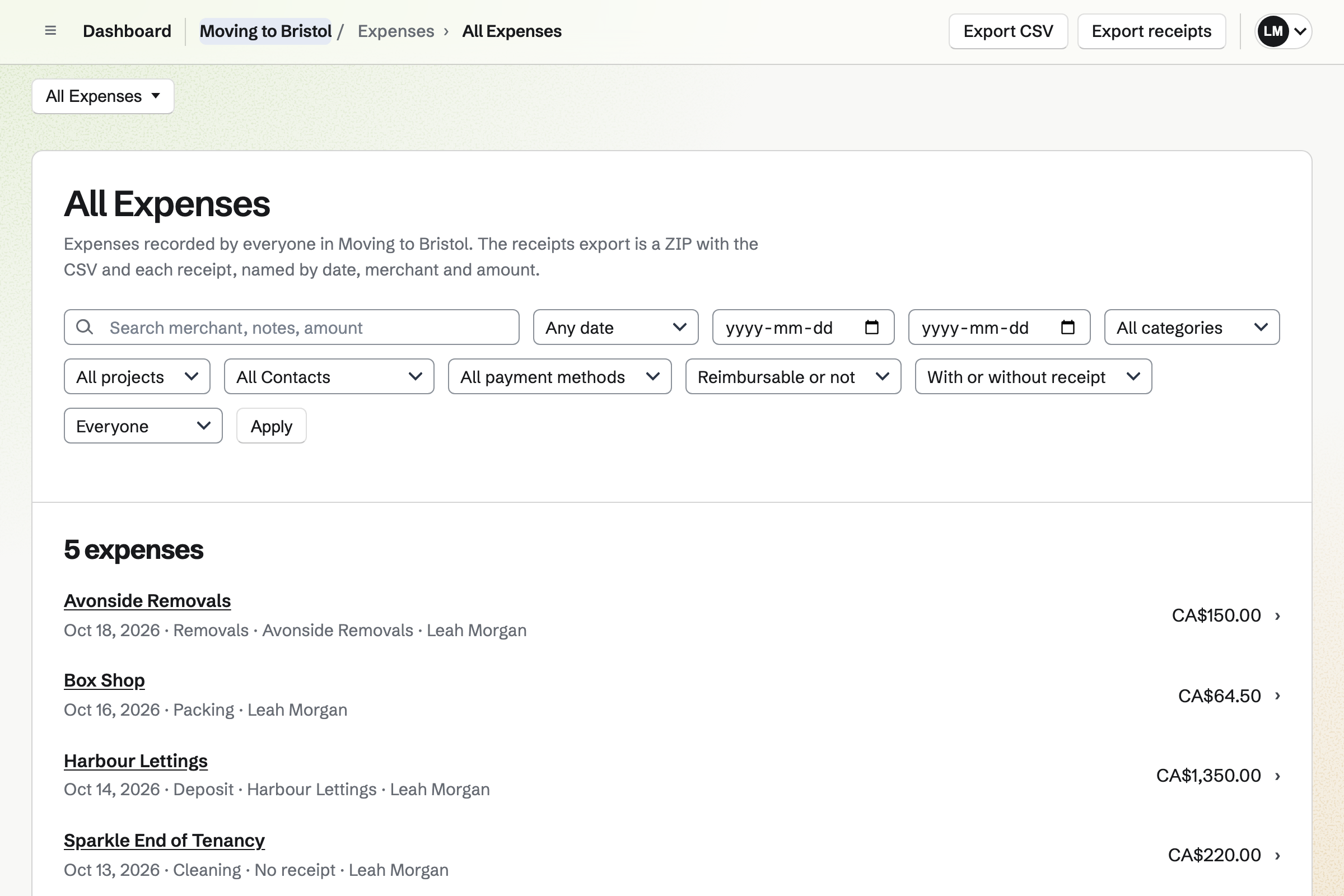The width and height of the screenshot is (1344, 896).
Task: Open the Moving to Bristol workspace breadcrumb
Action: pos(265,31)
